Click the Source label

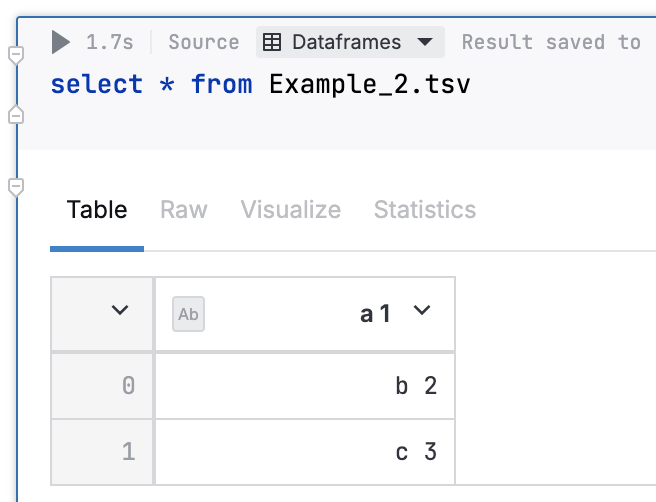click(x=204, y=42)
